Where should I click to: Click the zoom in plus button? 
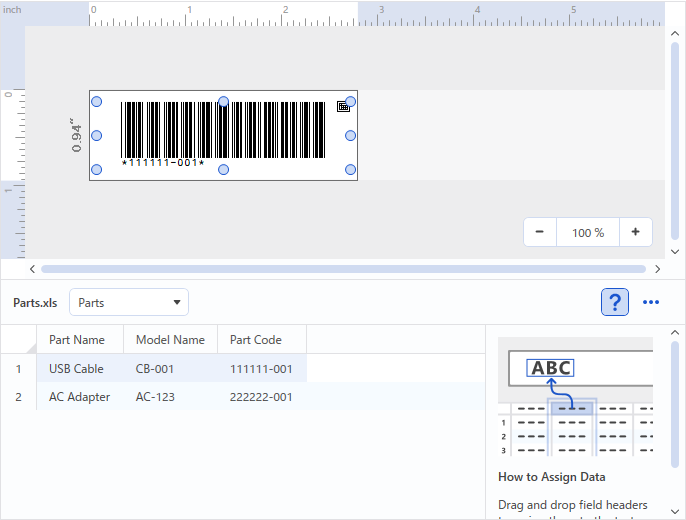click(x=635, y=232)
